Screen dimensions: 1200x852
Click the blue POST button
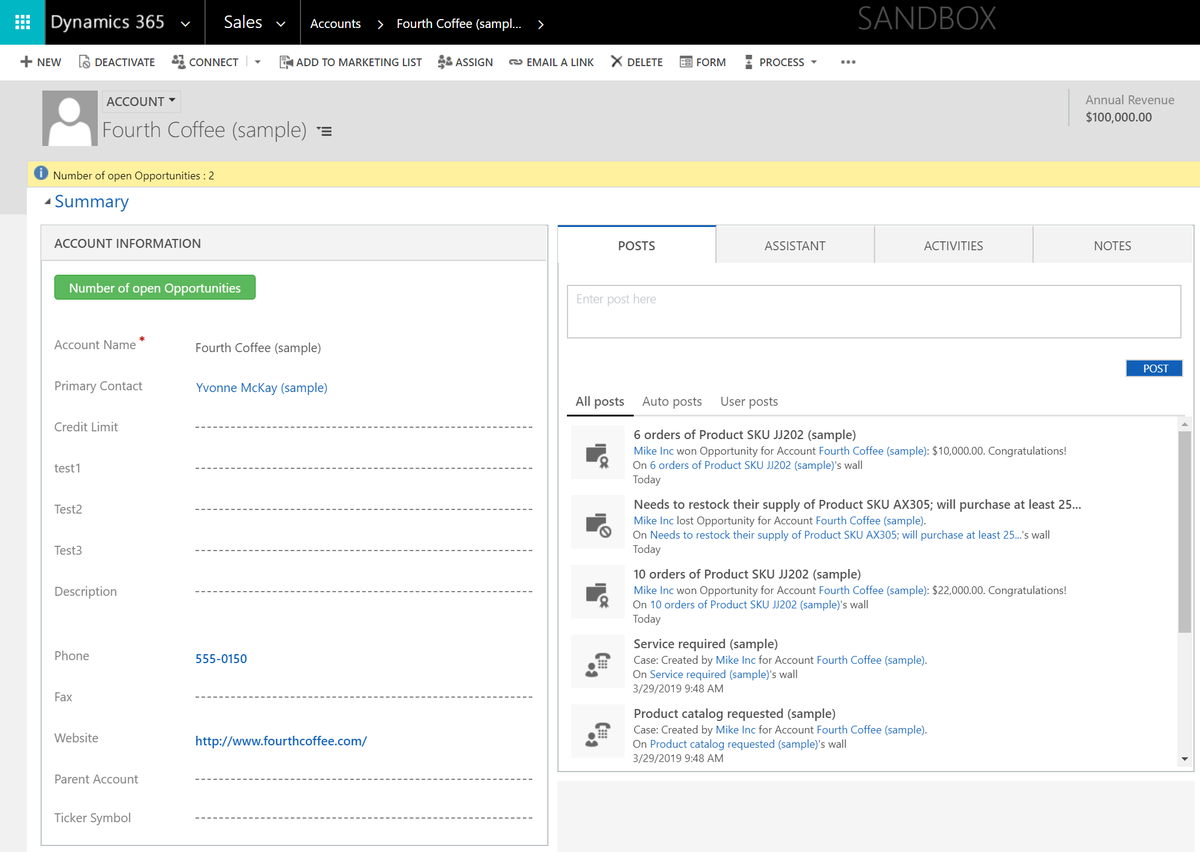(x=1155, y=368)
